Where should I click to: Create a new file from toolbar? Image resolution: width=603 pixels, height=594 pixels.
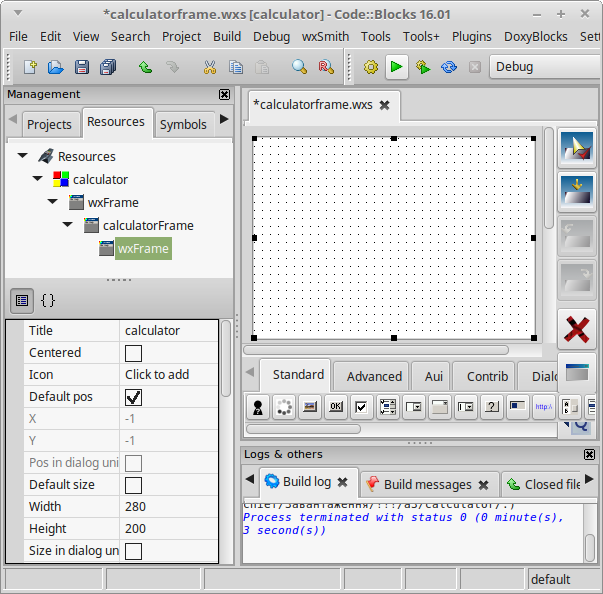(30, 67)
